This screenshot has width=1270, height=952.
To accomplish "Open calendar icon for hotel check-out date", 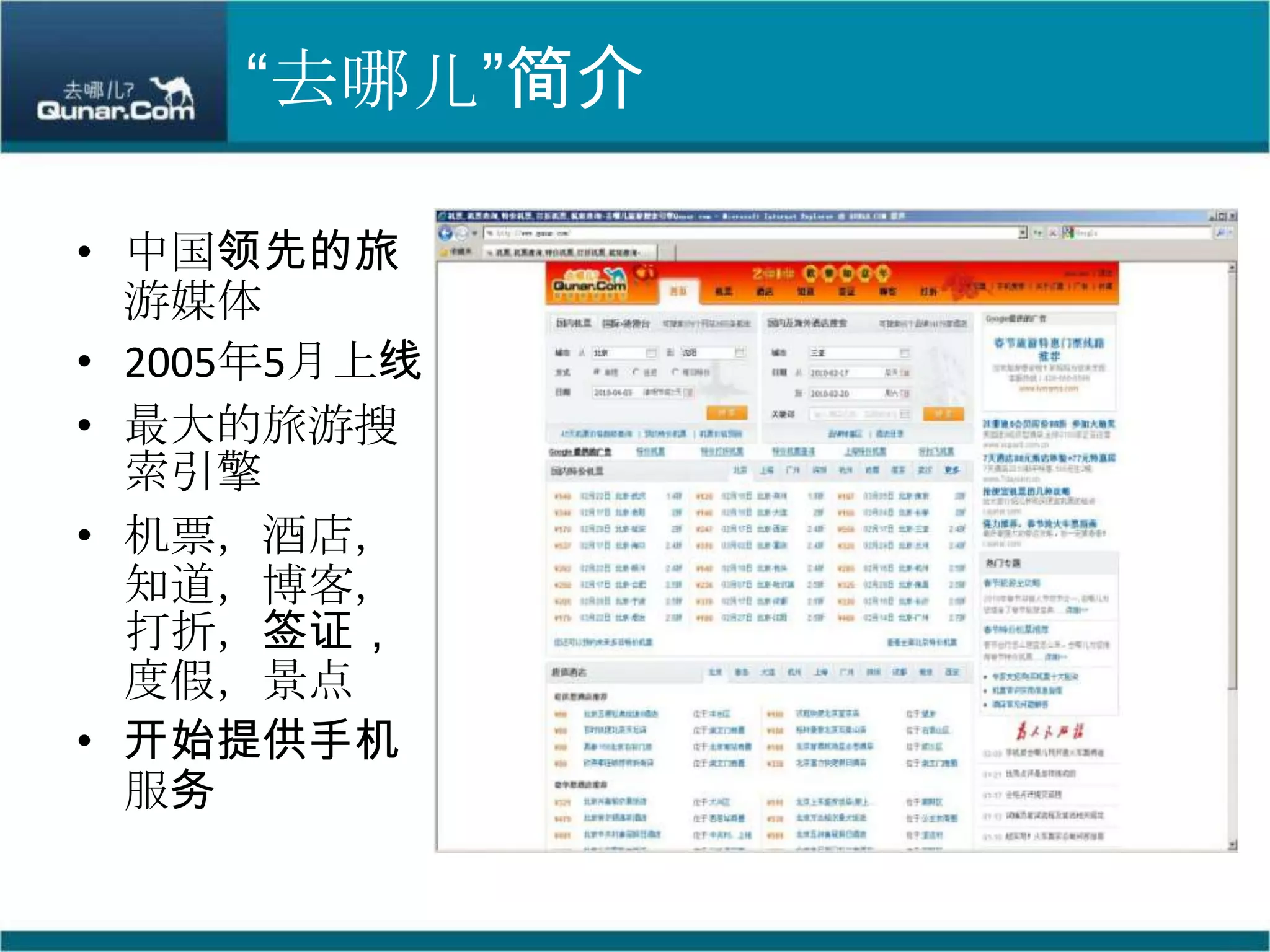I will click(905, 394).
